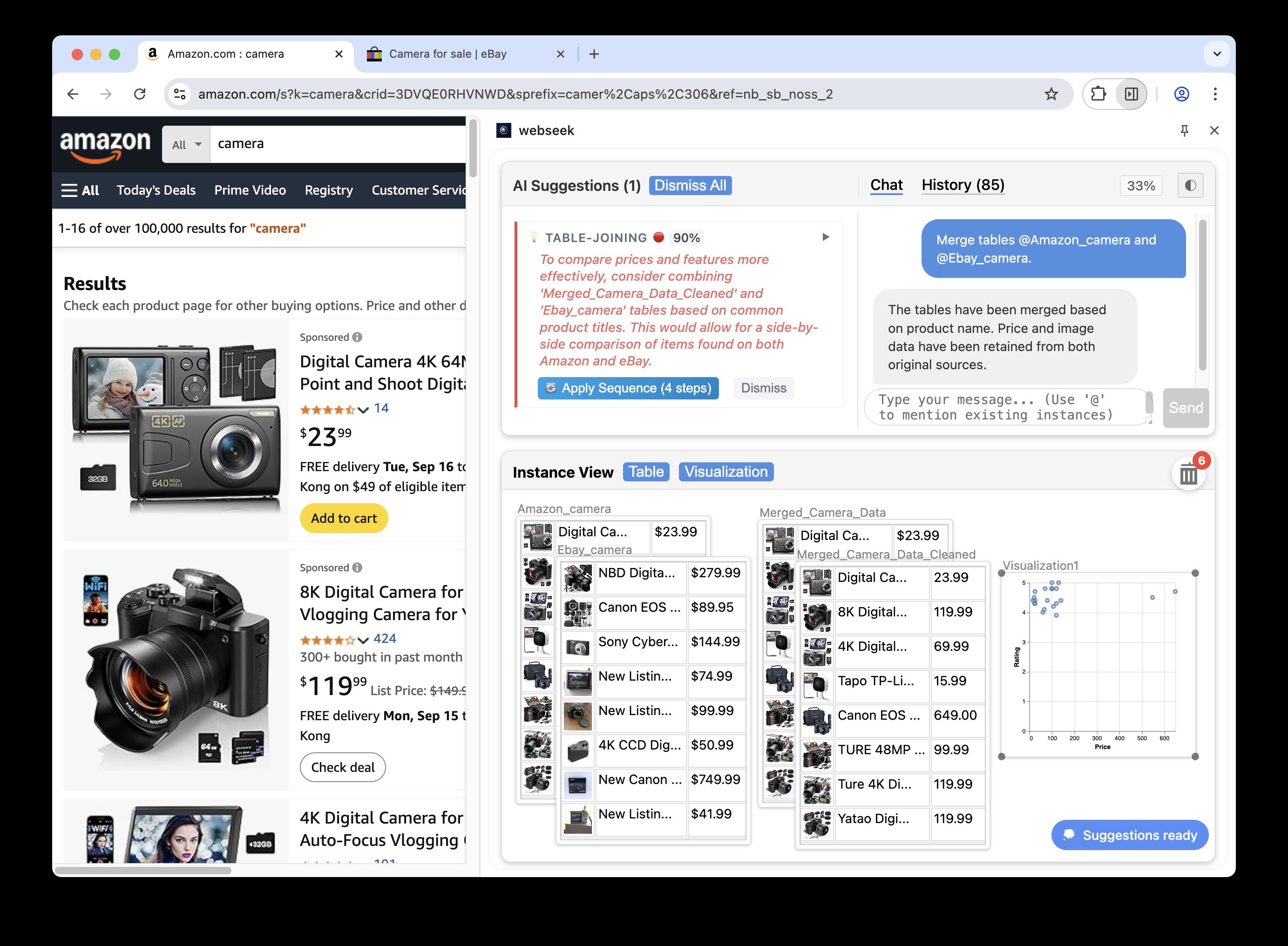Create a new Visualization instance
1288x946 pixels.
(725, 472)
